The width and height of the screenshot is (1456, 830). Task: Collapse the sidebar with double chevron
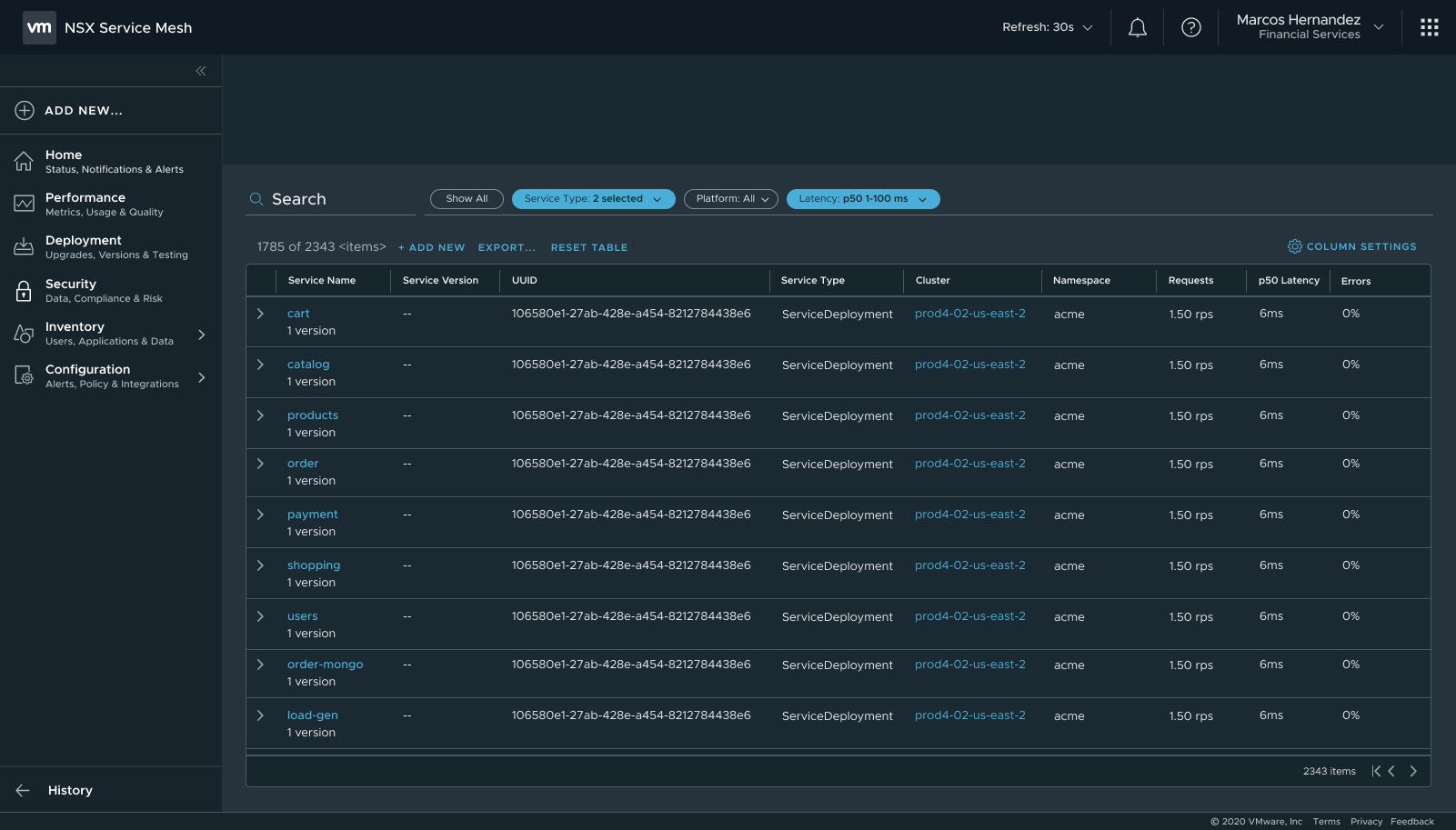201,71
